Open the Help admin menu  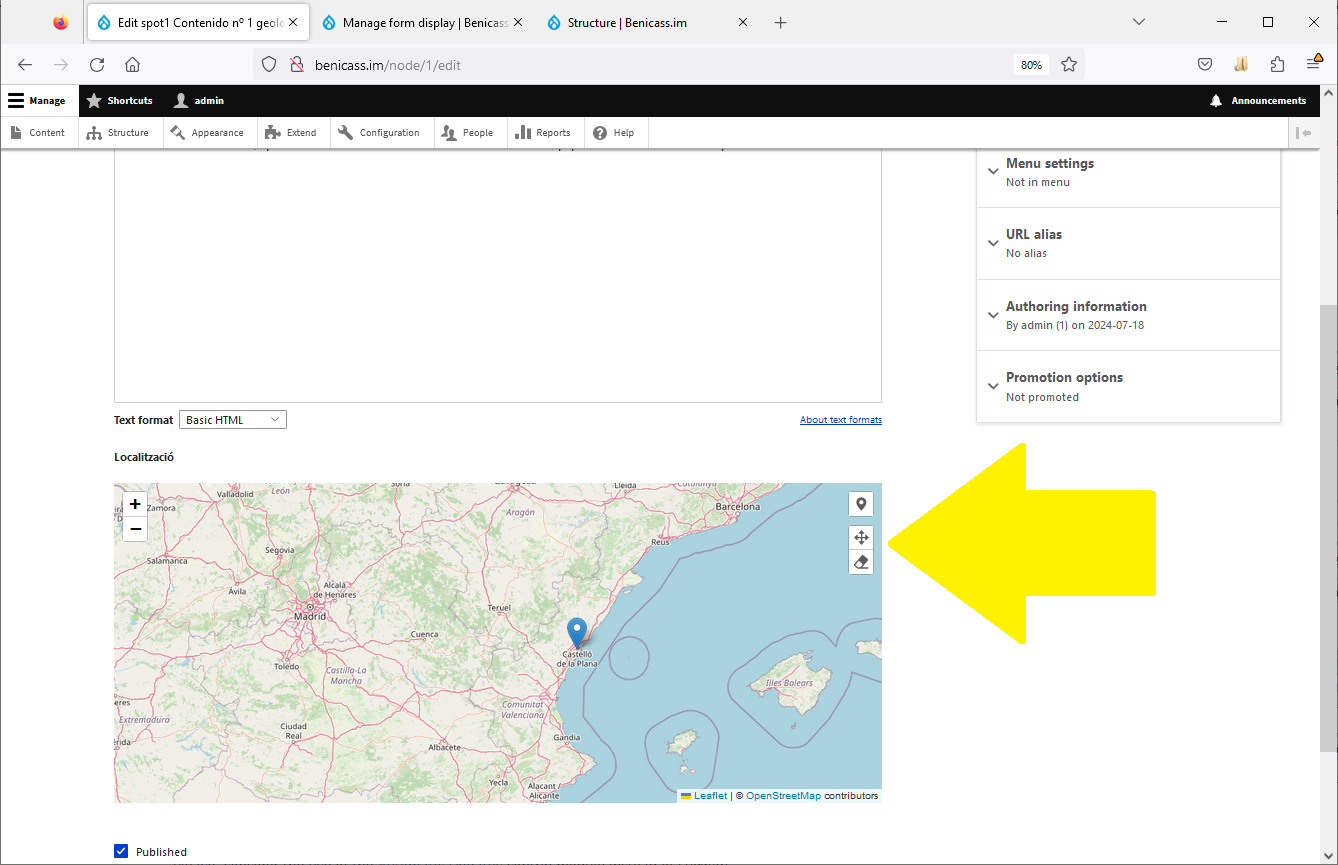tap(614, 132)
